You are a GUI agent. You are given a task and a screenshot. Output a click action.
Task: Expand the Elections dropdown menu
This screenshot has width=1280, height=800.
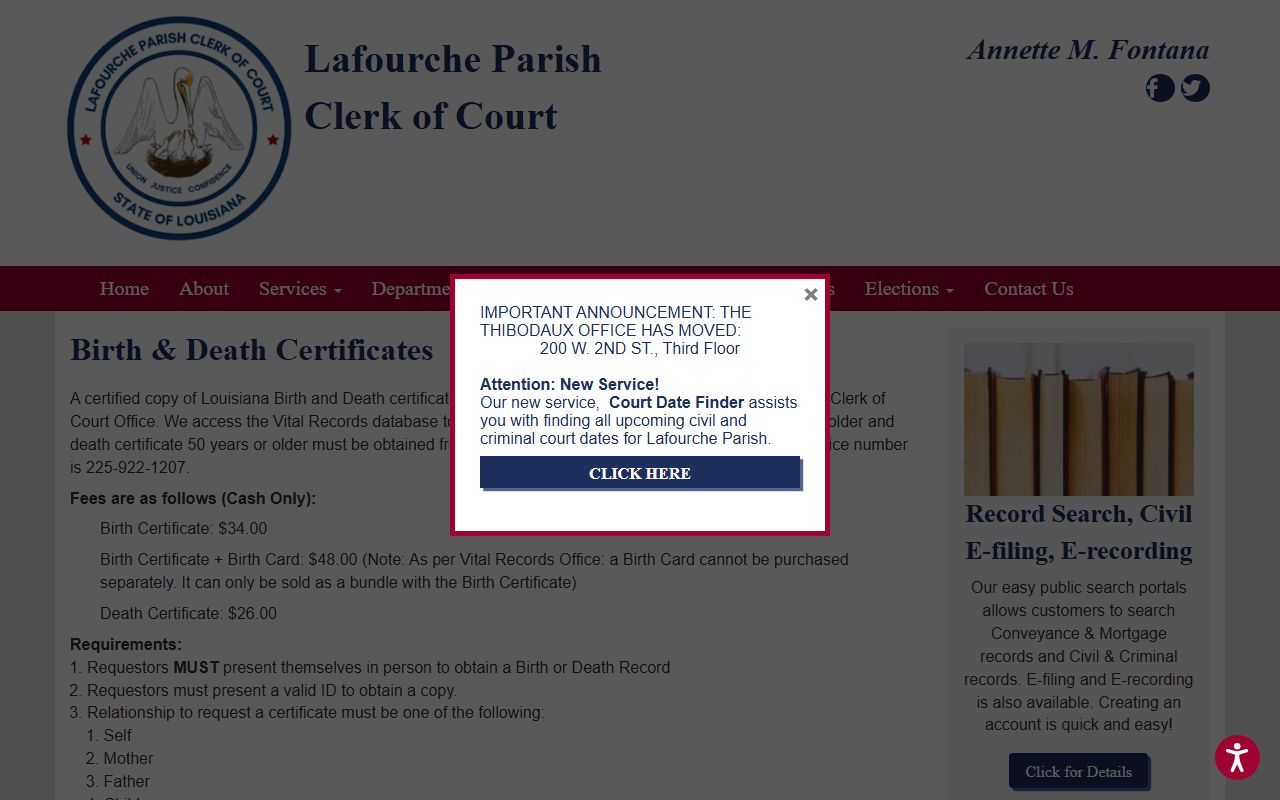point(909,288)
